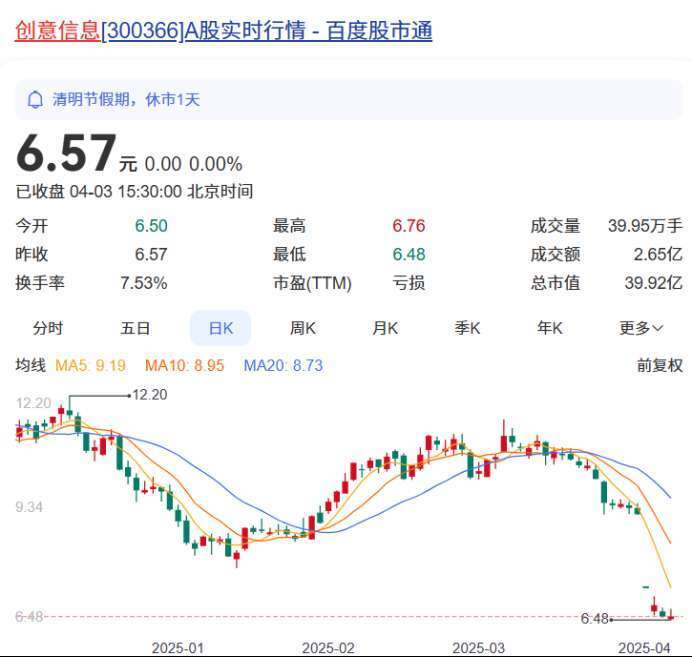Show the 季K chart tab
The width and height of the screenshot is (692, 657).
click(467, 328)
